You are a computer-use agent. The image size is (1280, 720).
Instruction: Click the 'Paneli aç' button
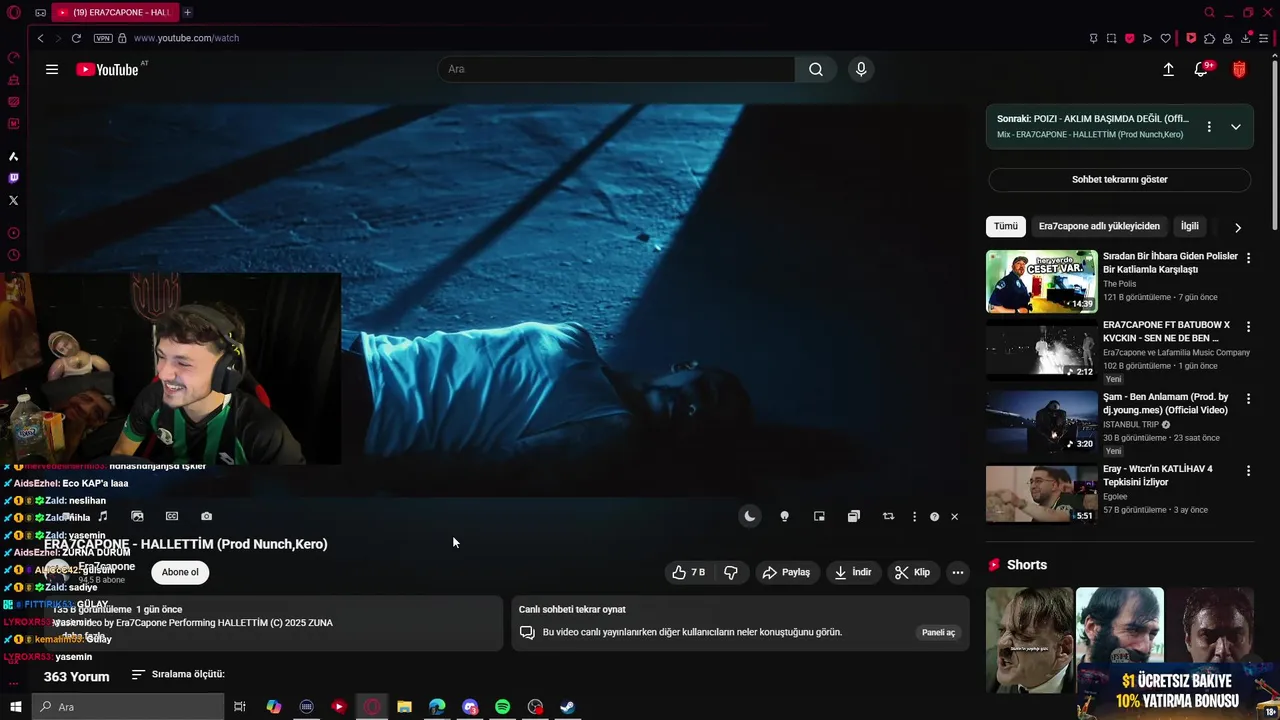click(x=938, y=632)
